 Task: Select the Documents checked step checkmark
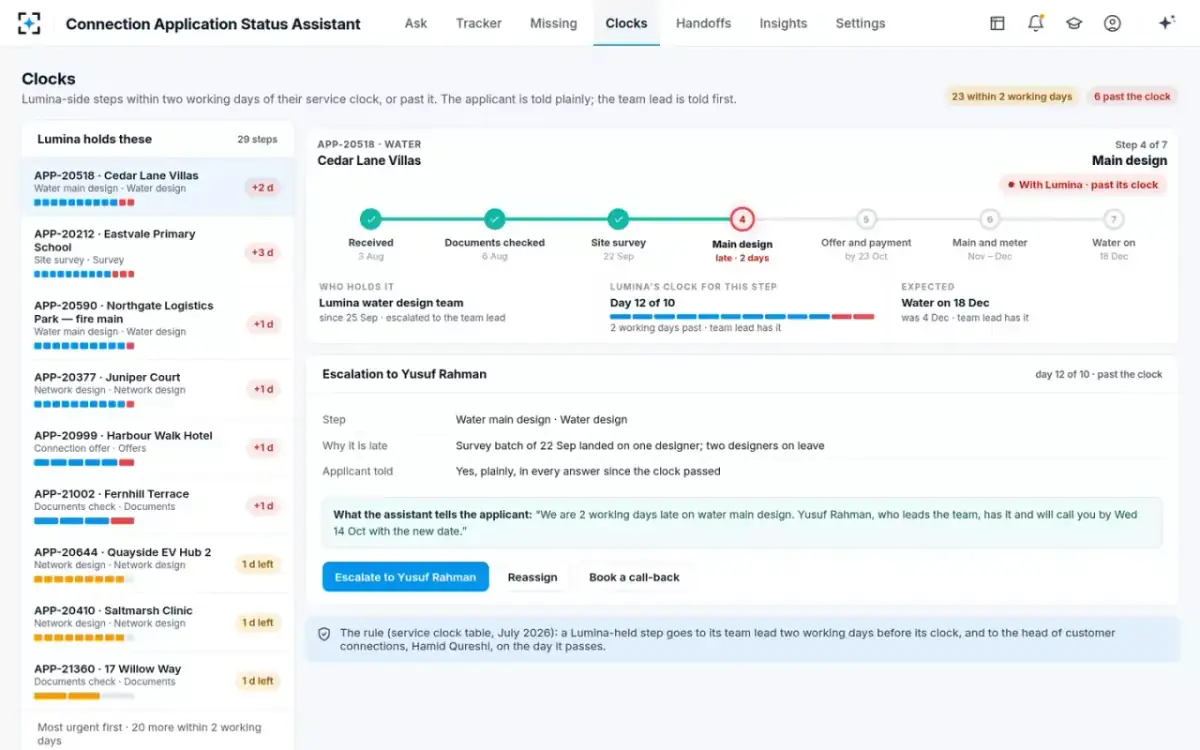[494, 219]
